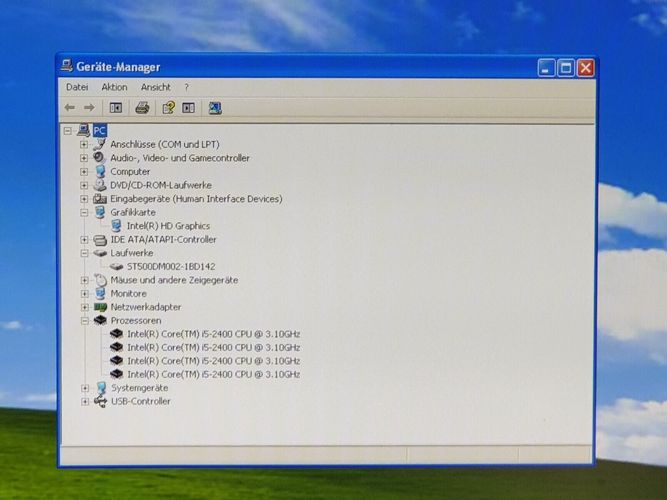Open the ? help menu
This screenshot has width=667, height=500.
point(186,87)
